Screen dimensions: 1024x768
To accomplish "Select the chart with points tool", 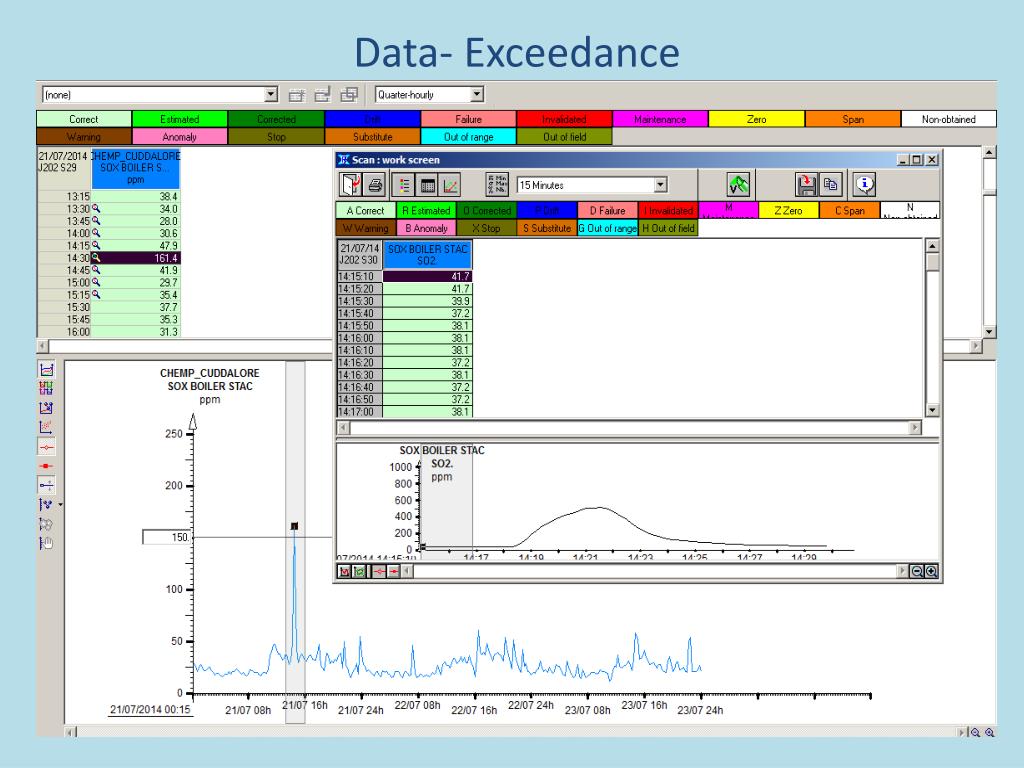I will (46, 408).
